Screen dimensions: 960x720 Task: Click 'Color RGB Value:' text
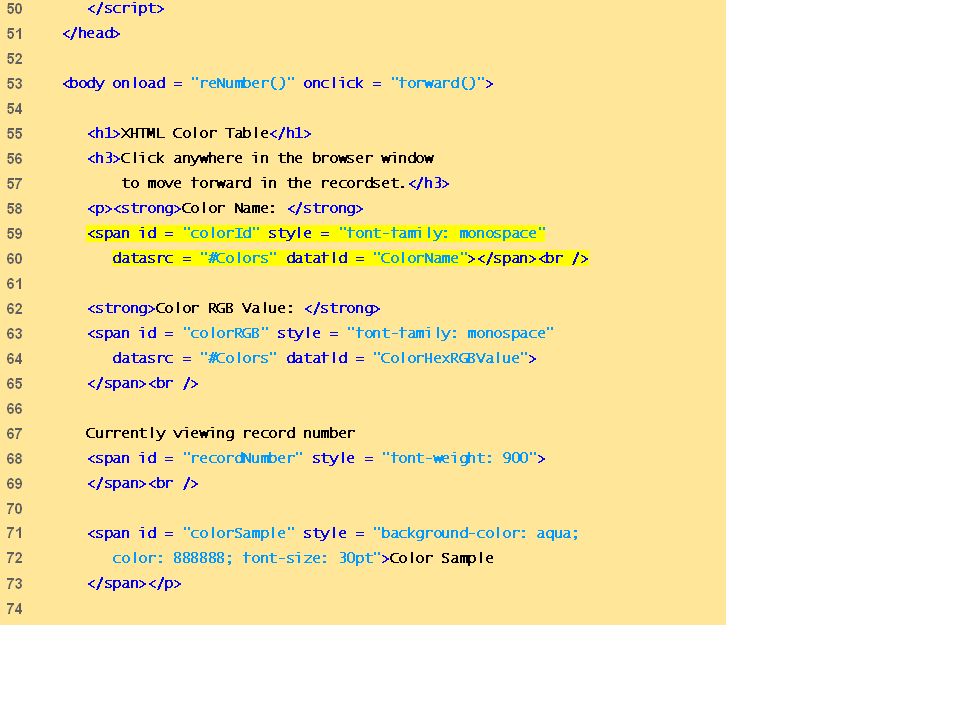click(x=225, y=308)
